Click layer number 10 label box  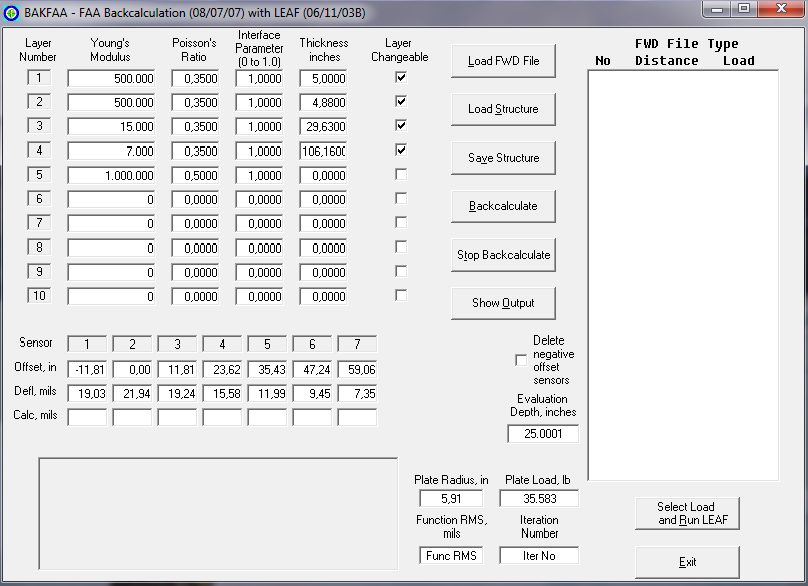(x=39, y=296)
